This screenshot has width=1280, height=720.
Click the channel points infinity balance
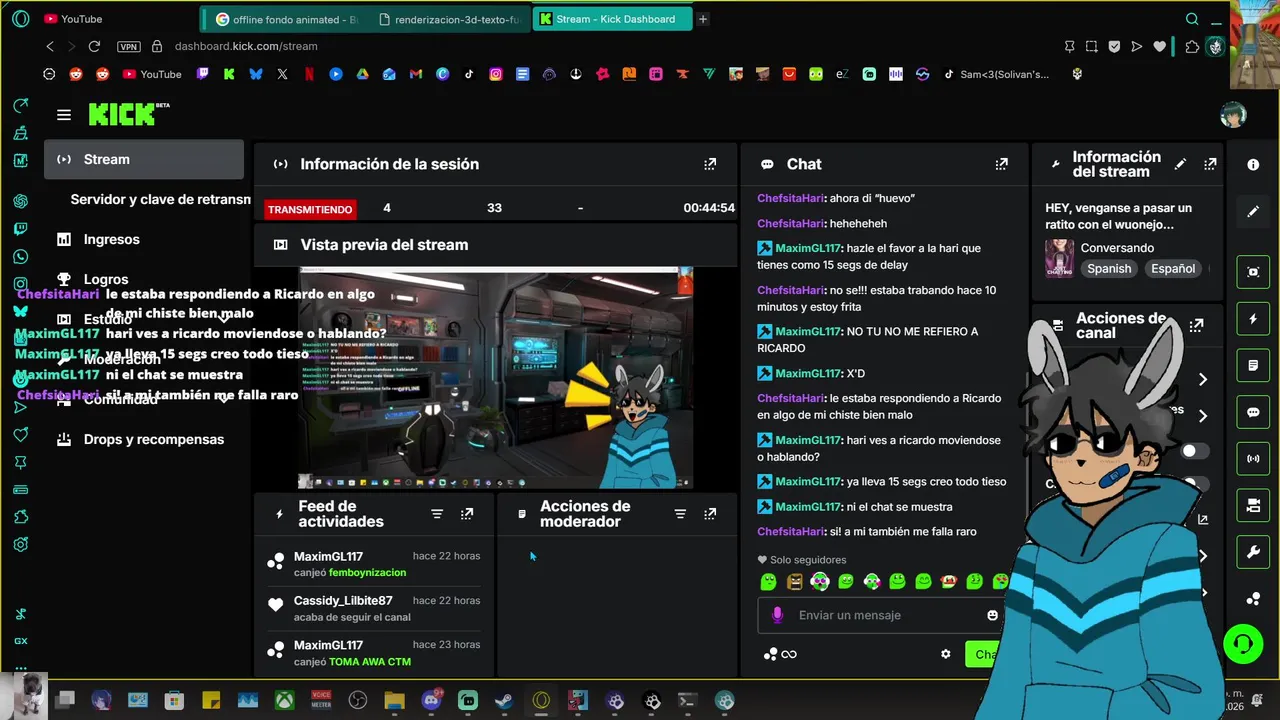pyautogui.click(x=780, y=654)
